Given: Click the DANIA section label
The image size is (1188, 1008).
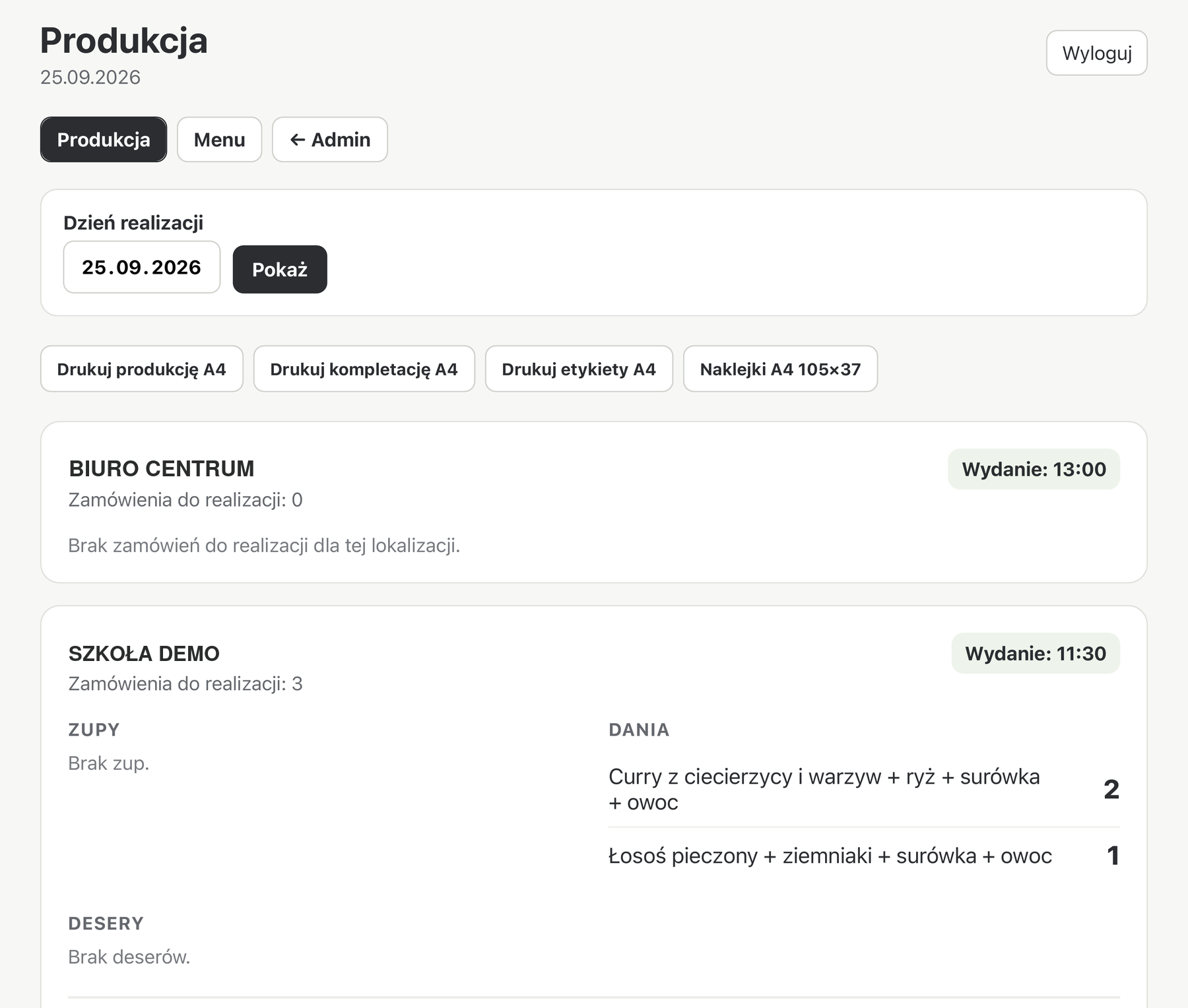Looking at the screenshot, I should click(639, 730).
